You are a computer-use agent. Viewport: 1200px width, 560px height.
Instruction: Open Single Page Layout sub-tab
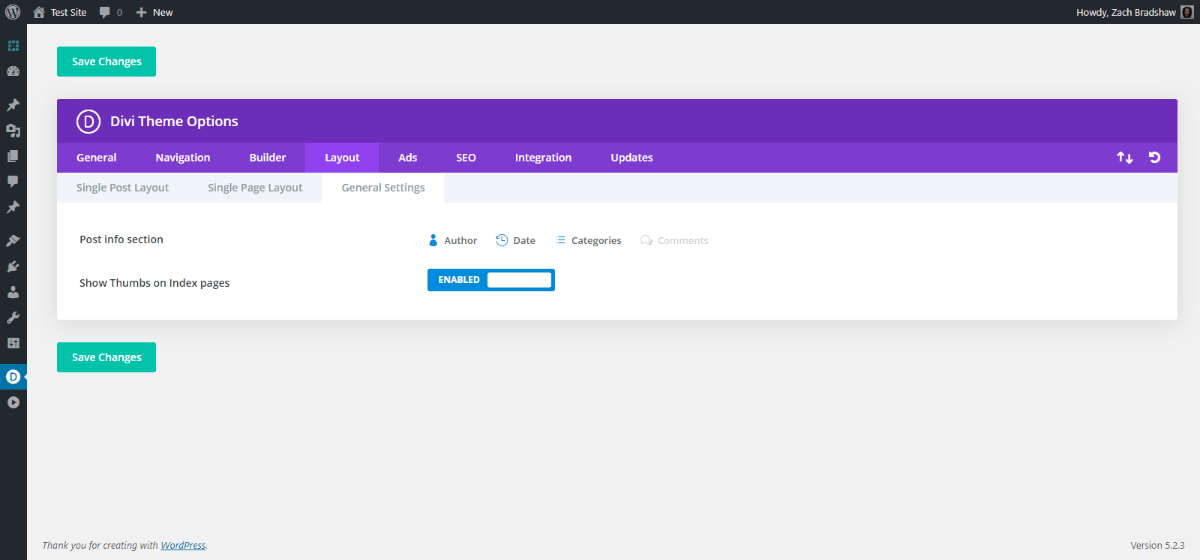tap(255, 188)
